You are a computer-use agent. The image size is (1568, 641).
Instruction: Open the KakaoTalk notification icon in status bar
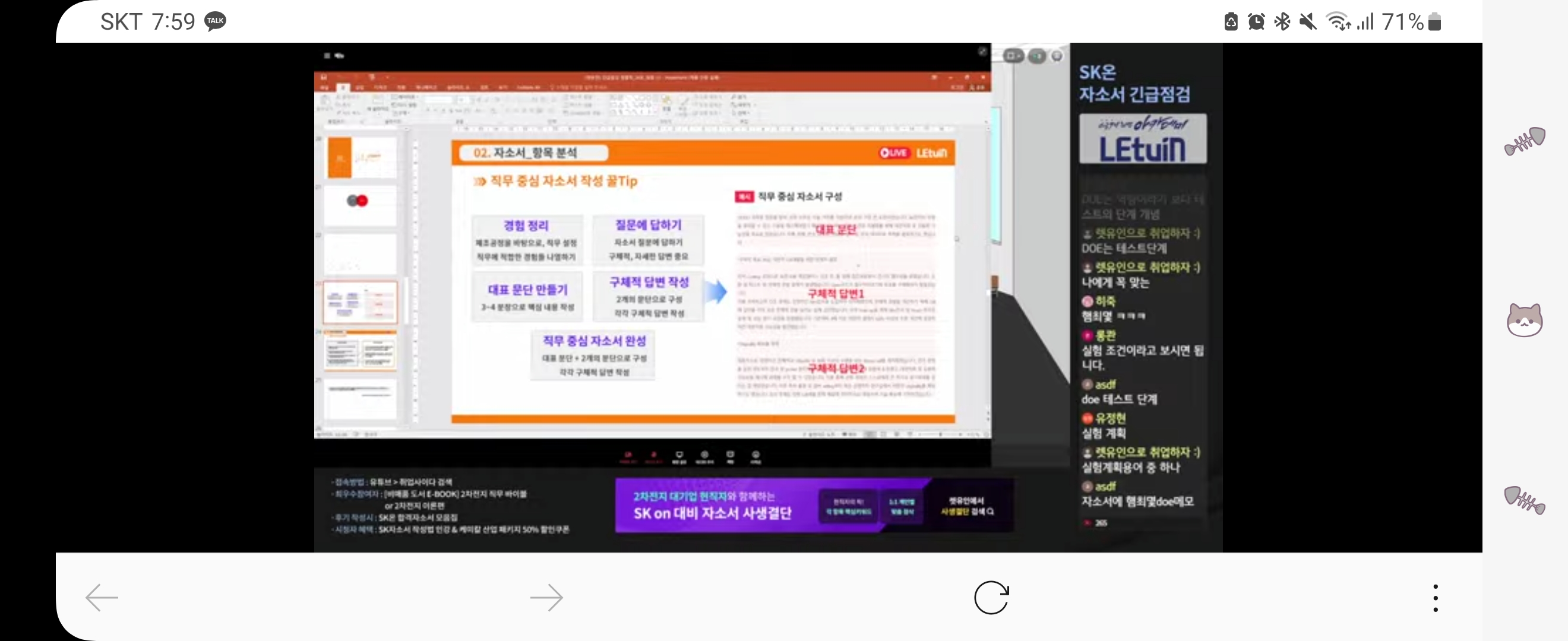pos(215,21)
